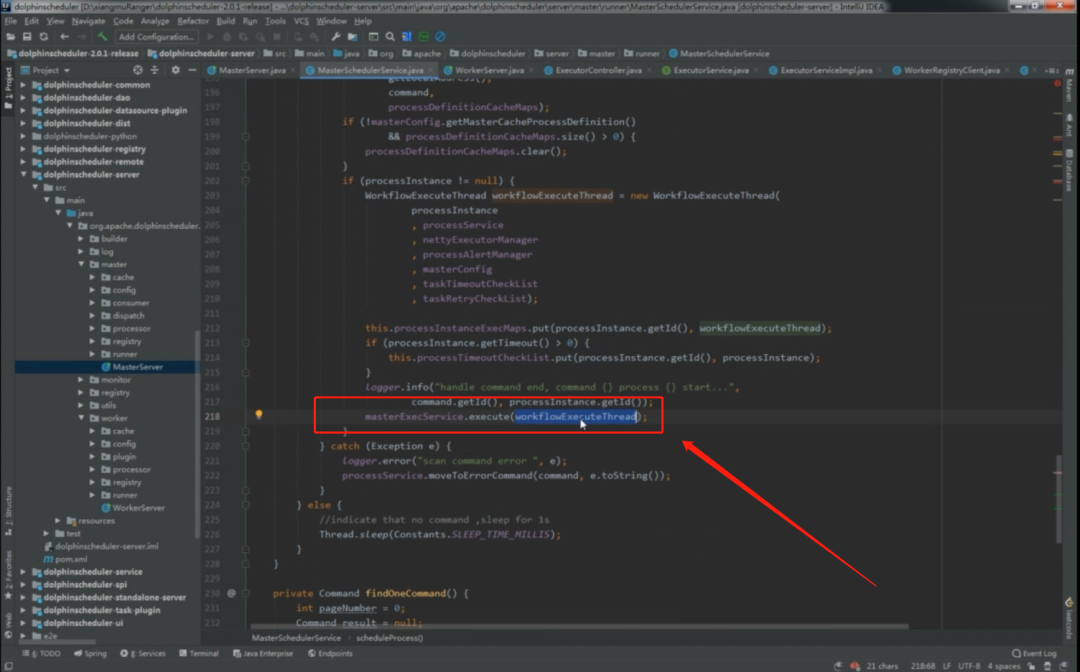
Task: Select dolphinscheduler-server.iml file
Action: pyautogui.click(x=101, y=546)
